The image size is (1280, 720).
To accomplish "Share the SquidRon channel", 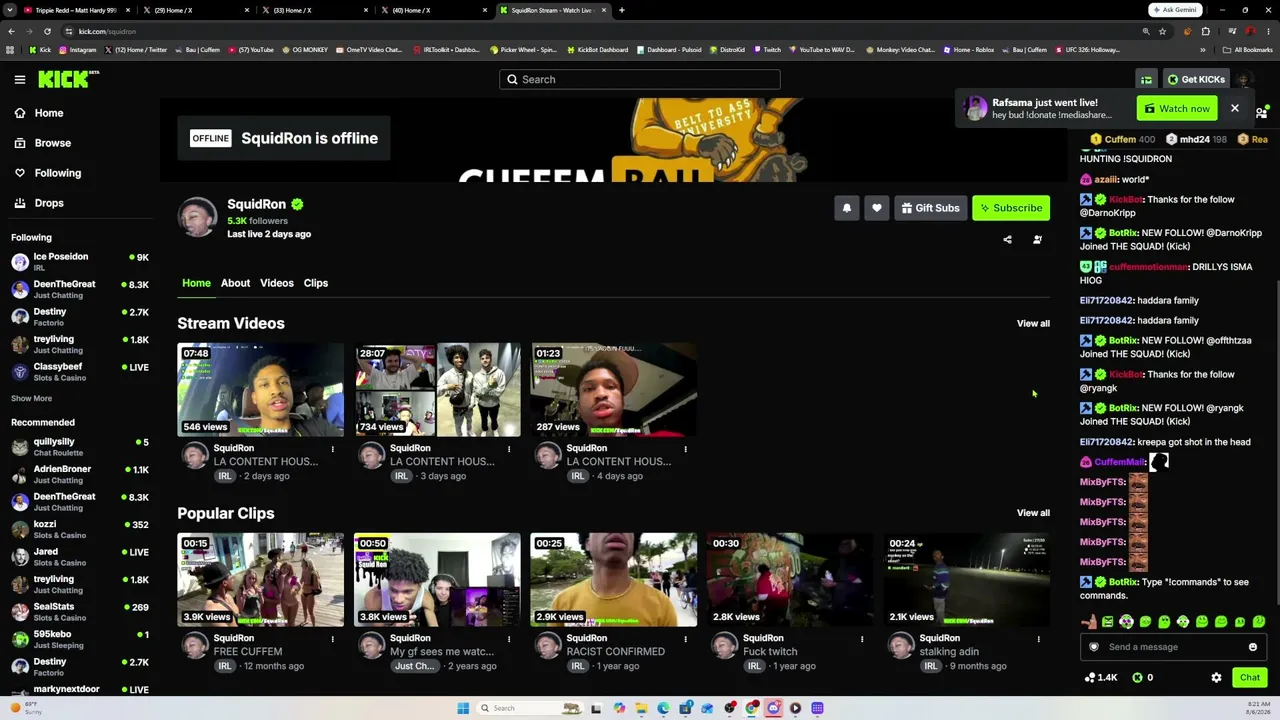I will 1007,240.
